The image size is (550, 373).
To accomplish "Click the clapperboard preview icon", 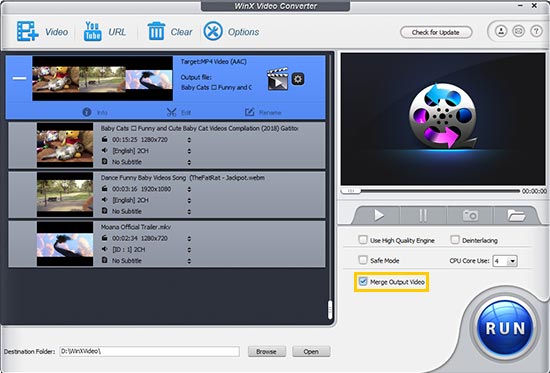I will click(277, 79).
